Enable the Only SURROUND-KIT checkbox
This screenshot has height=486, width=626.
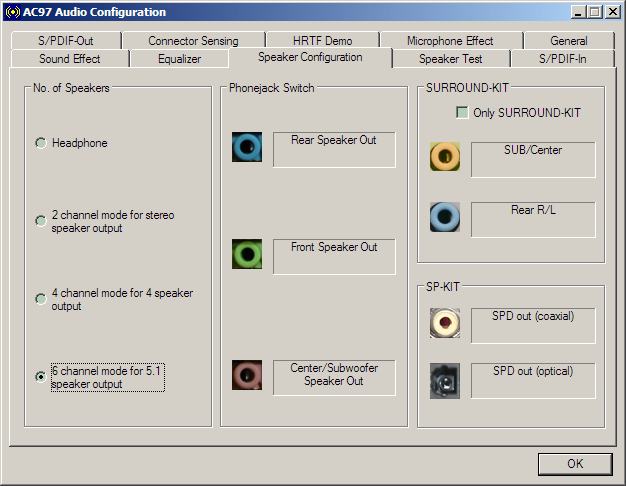(x=518, y=113)
